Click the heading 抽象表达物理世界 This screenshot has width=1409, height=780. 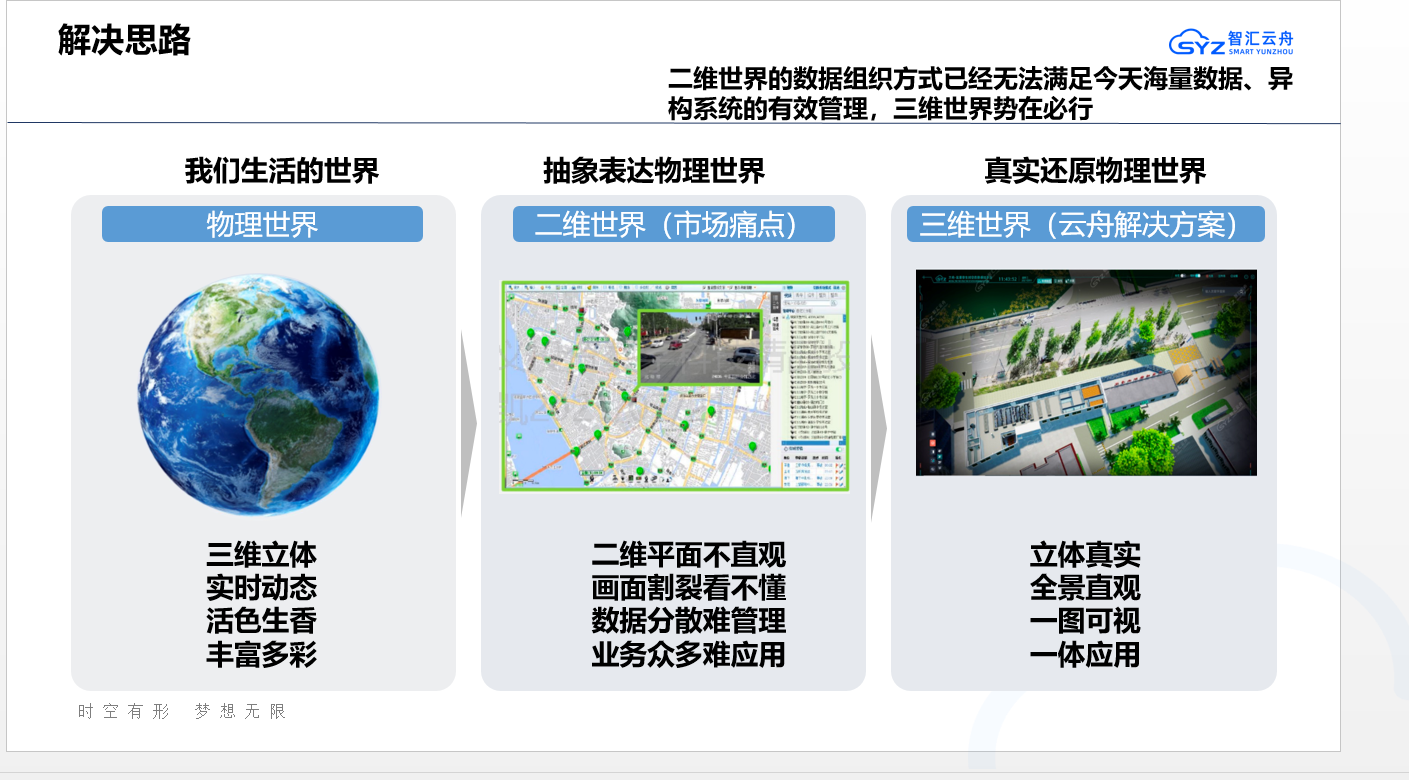click(x=654, y=171)
